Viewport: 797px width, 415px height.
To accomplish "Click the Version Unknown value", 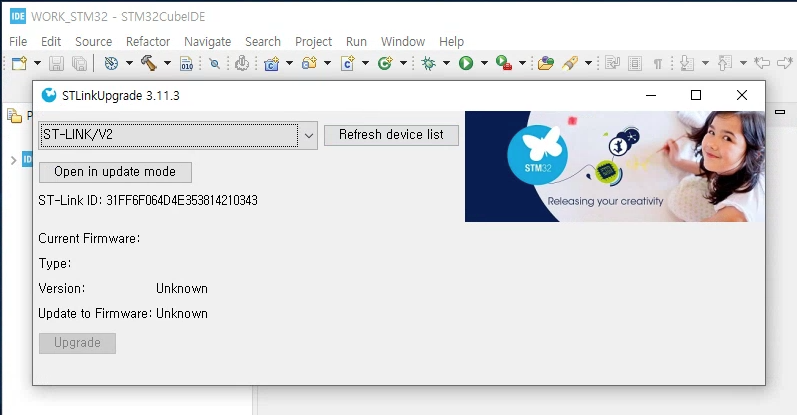I will pyautogui.click(x=182, y=289).
